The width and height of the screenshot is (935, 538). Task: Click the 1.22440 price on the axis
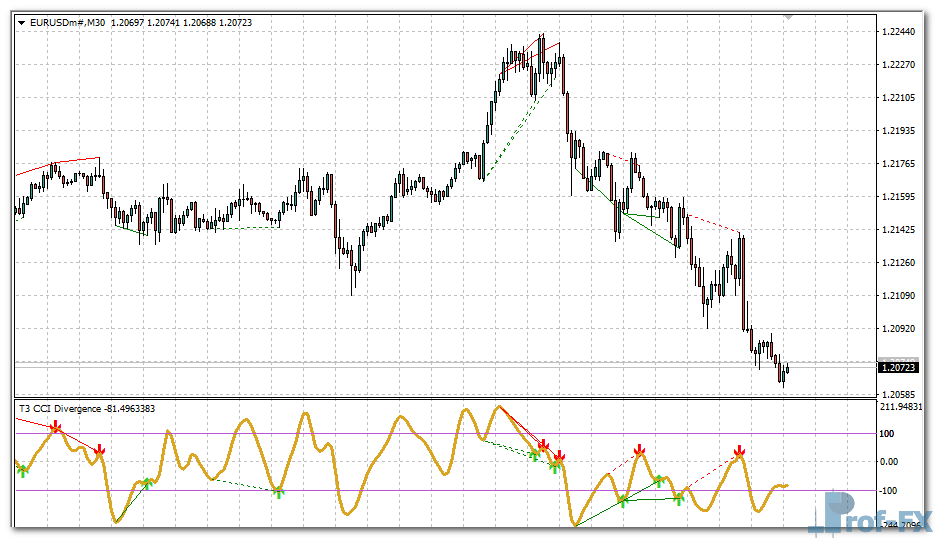[902, 32]
